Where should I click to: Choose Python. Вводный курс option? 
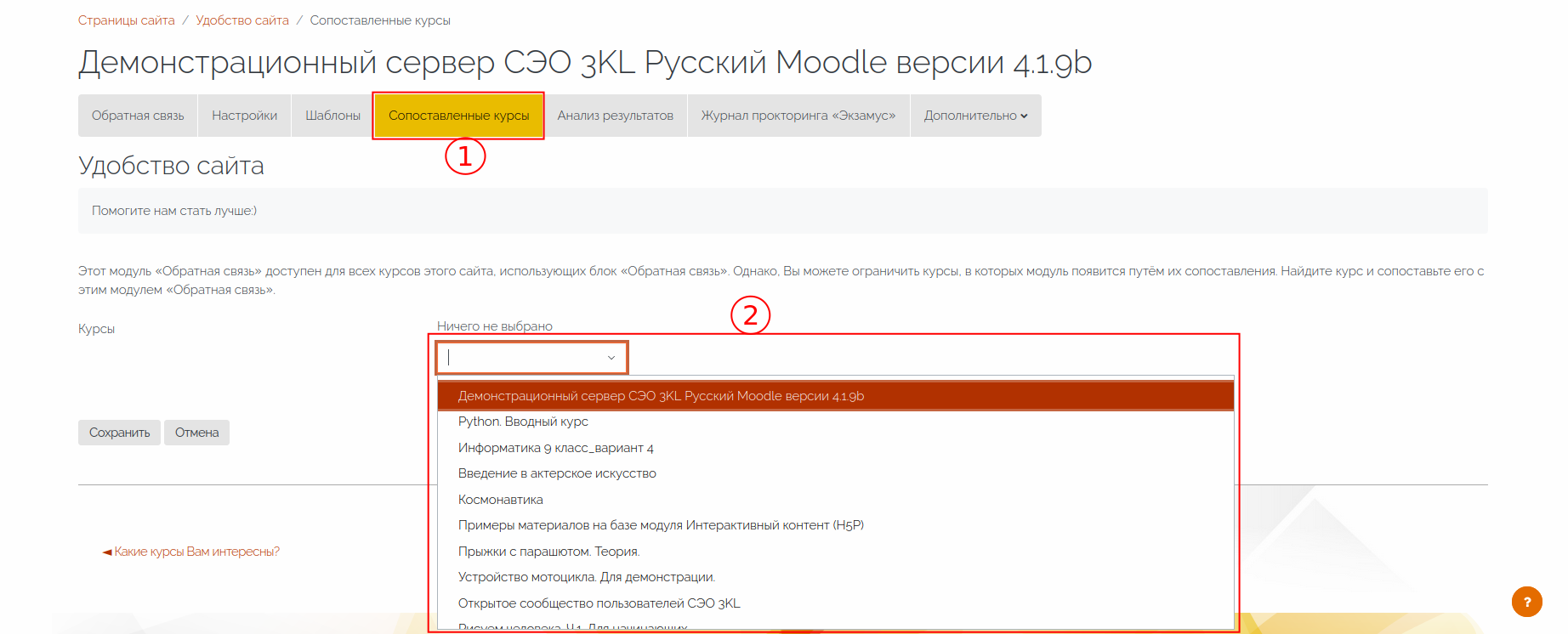[836, 422]
